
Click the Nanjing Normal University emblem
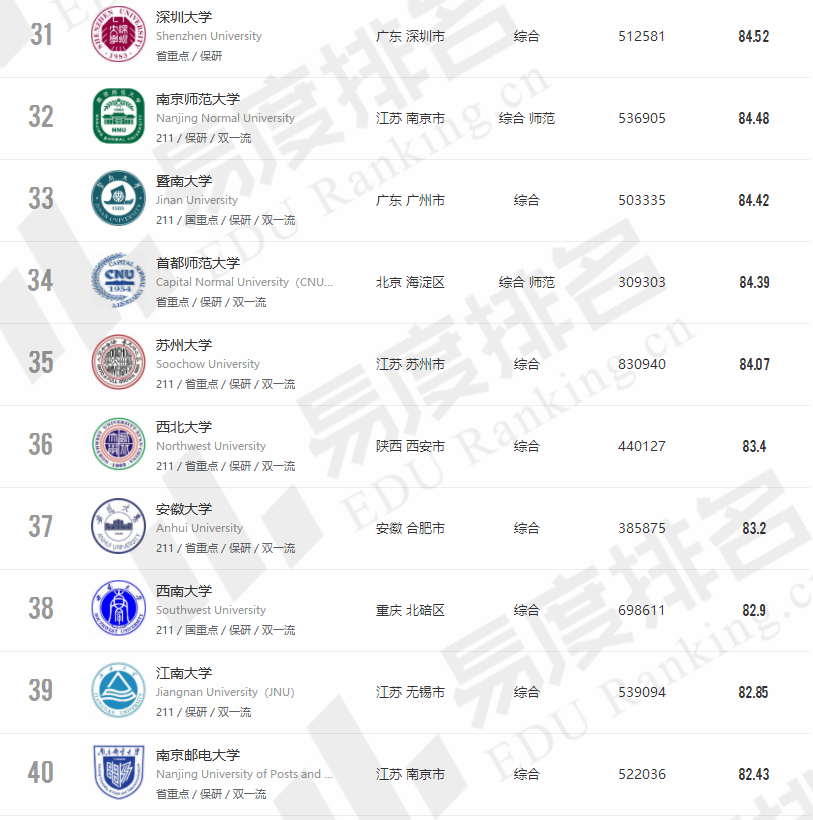click(119, 118)
